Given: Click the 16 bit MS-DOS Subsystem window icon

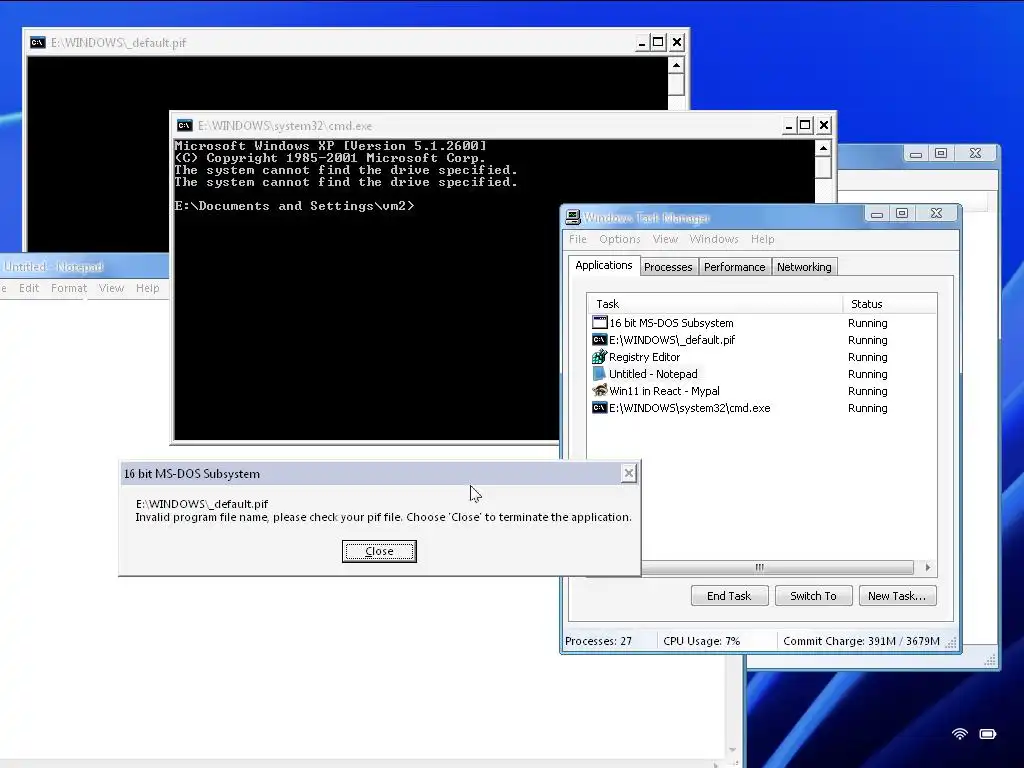Looking at the screenshot, I should click(x=599, y=323).
